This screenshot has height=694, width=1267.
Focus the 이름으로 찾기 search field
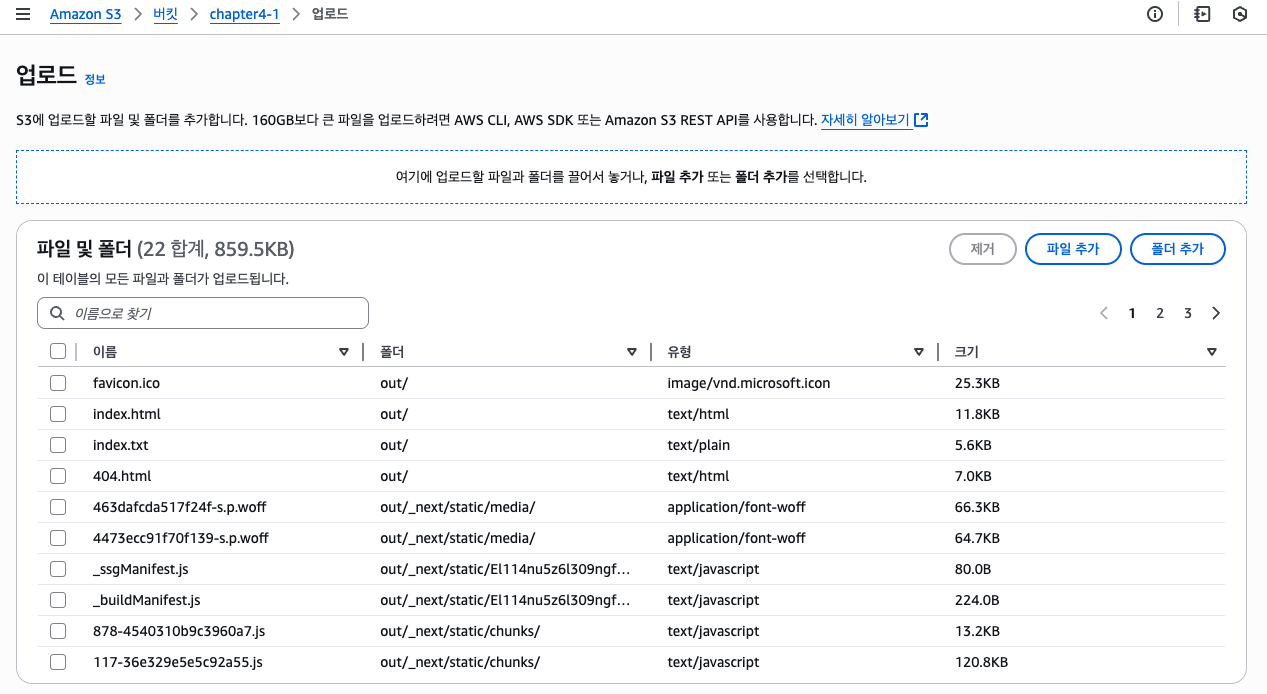pyautogui.click(x=203, y=313)
